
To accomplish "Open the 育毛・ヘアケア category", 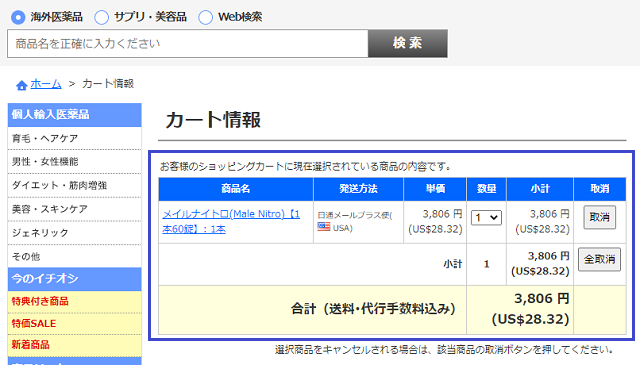I will tap(75, 138).
